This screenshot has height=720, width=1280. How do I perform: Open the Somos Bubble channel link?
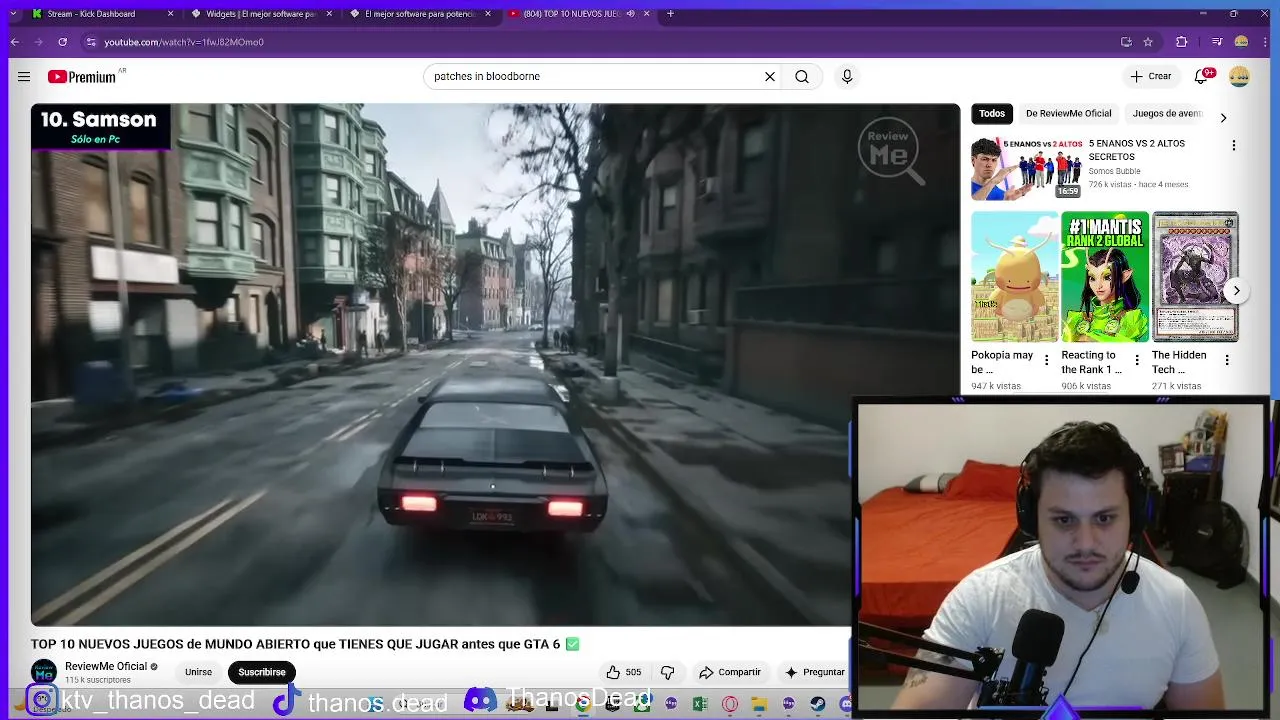[x=1114, y=171]
